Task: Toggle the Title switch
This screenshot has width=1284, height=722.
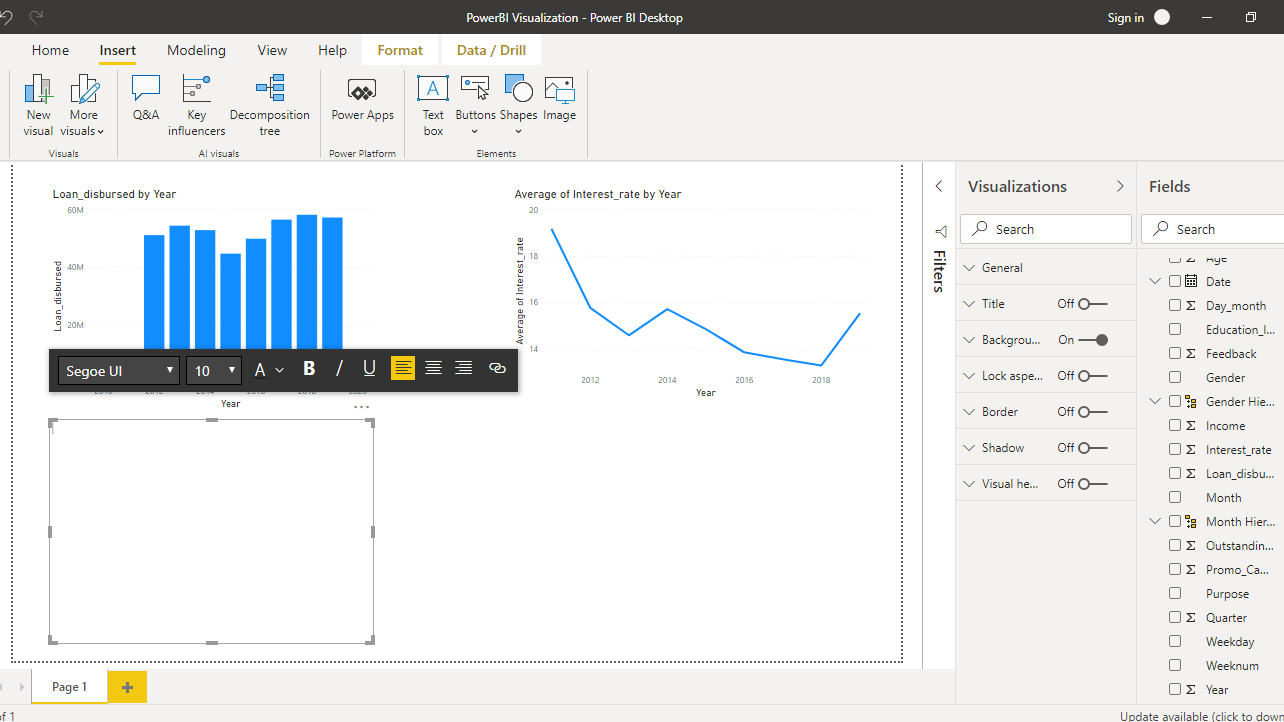Action: (x=1092, y=304)
